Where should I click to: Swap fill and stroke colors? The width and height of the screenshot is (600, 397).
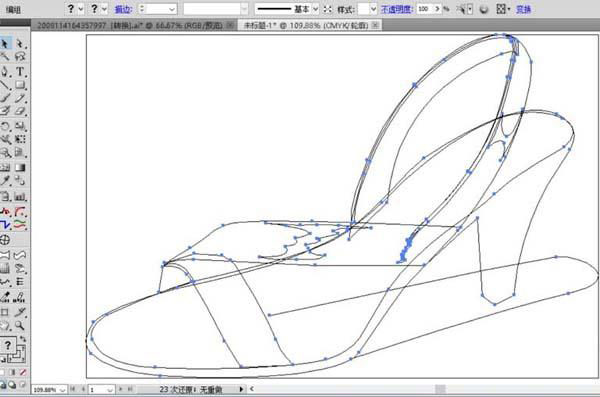(23, 339)
